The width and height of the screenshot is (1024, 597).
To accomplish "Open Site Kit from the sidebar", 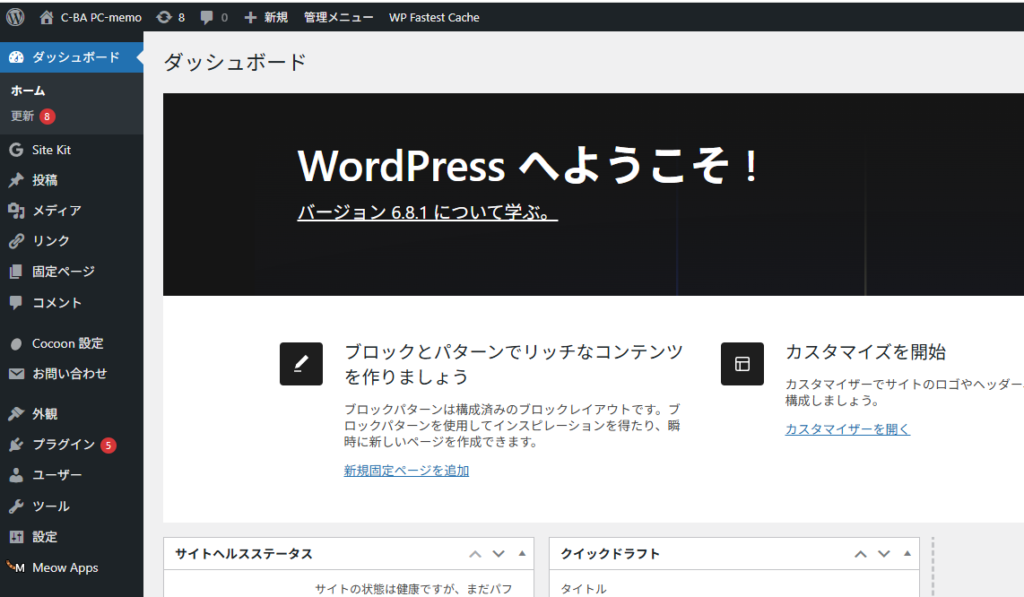I will 51,150.
